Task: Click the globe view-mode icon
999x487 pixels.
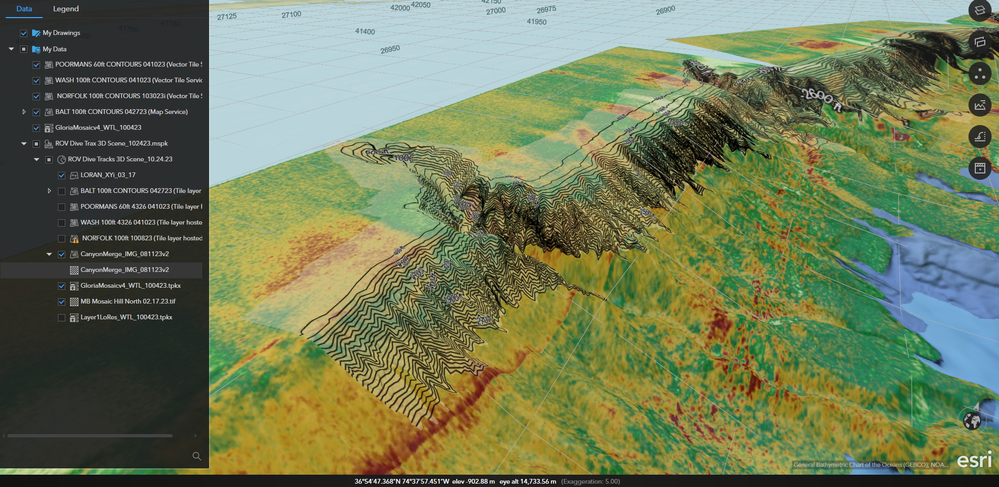Action: point(972,421)
